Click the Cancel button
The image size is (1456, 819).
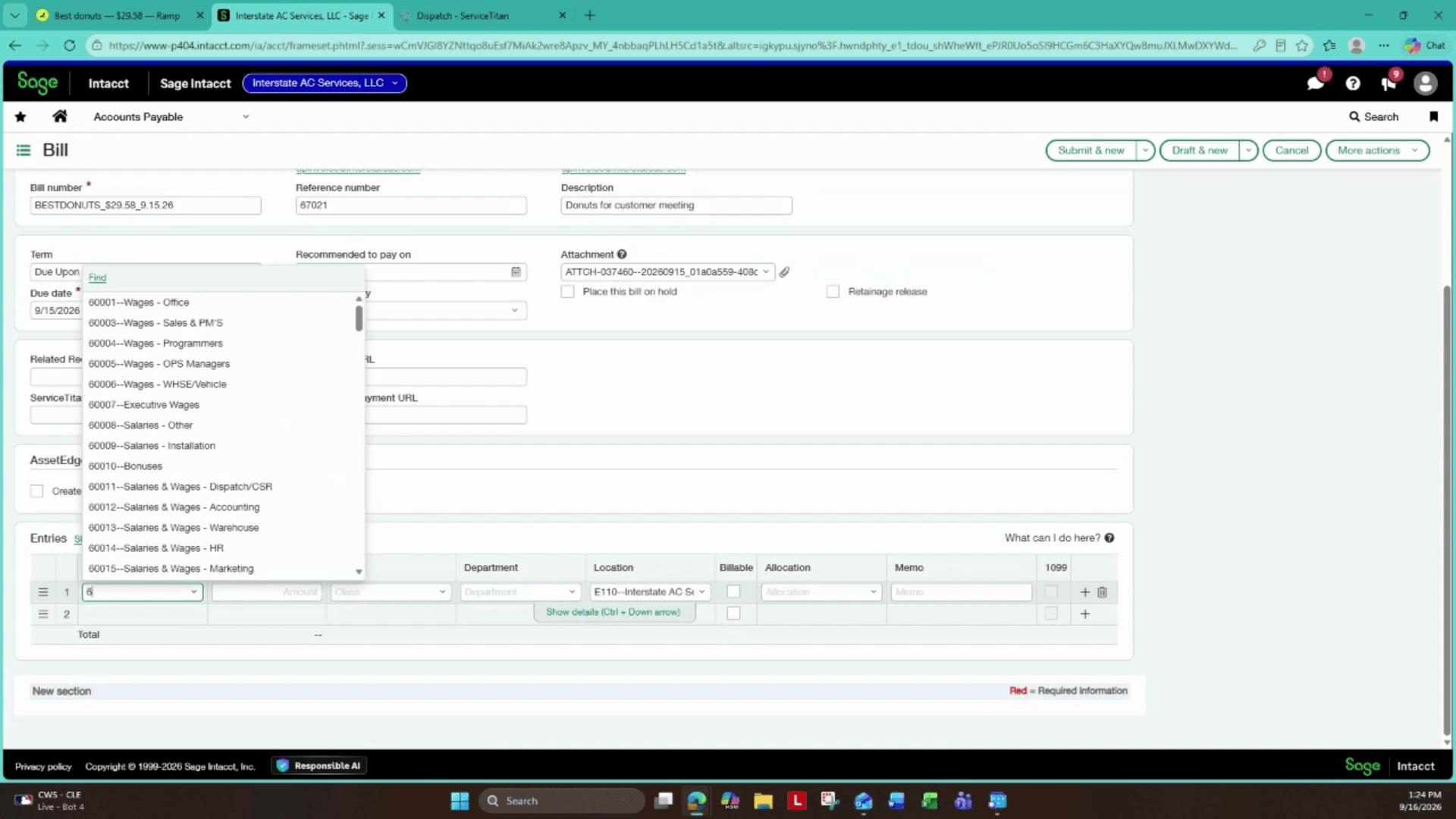pos(1291,151)
